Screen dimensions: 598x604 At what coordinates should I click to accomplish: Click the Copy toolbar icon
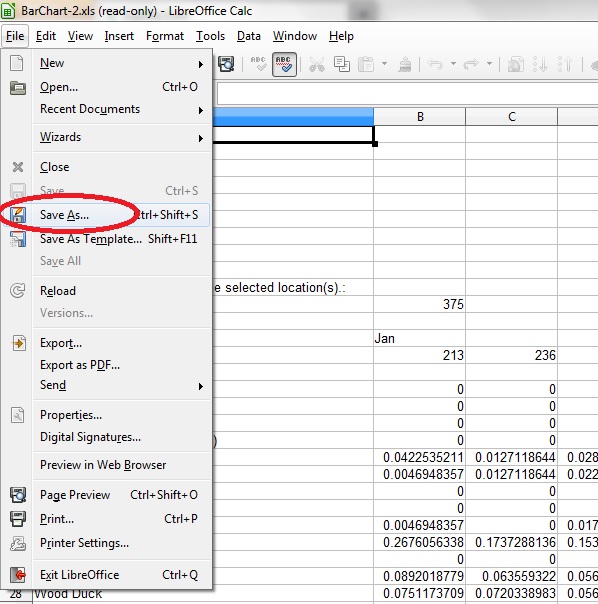click(342, 64)
